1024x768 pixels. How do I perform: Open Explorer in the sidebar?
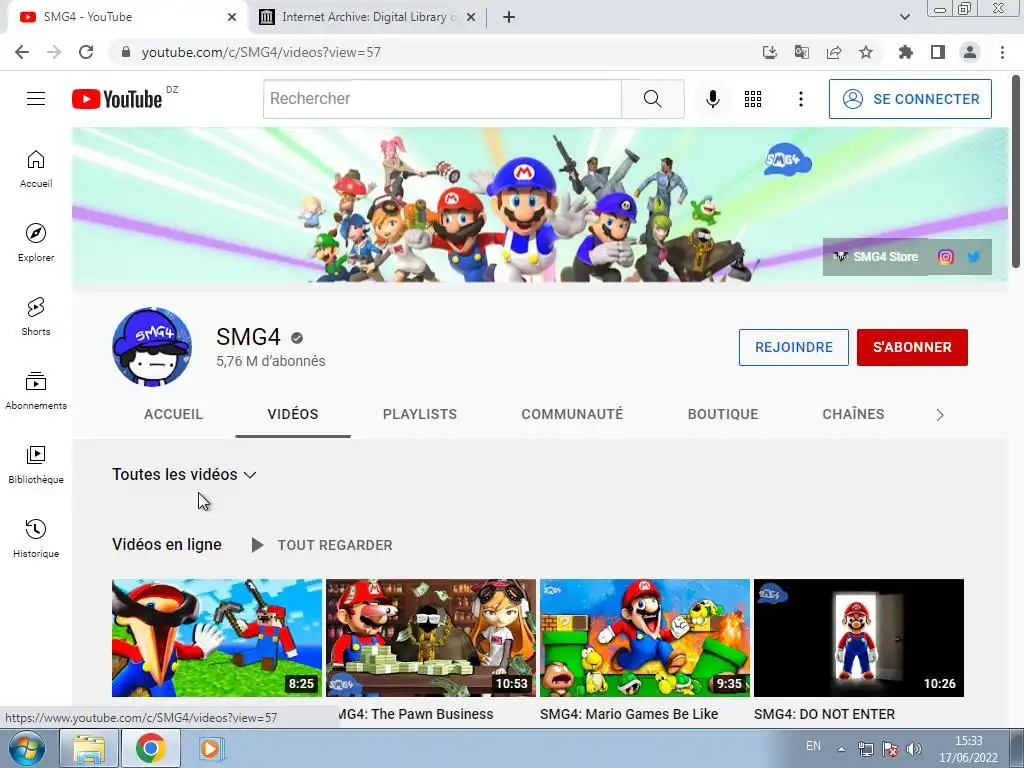coord(36,243)
